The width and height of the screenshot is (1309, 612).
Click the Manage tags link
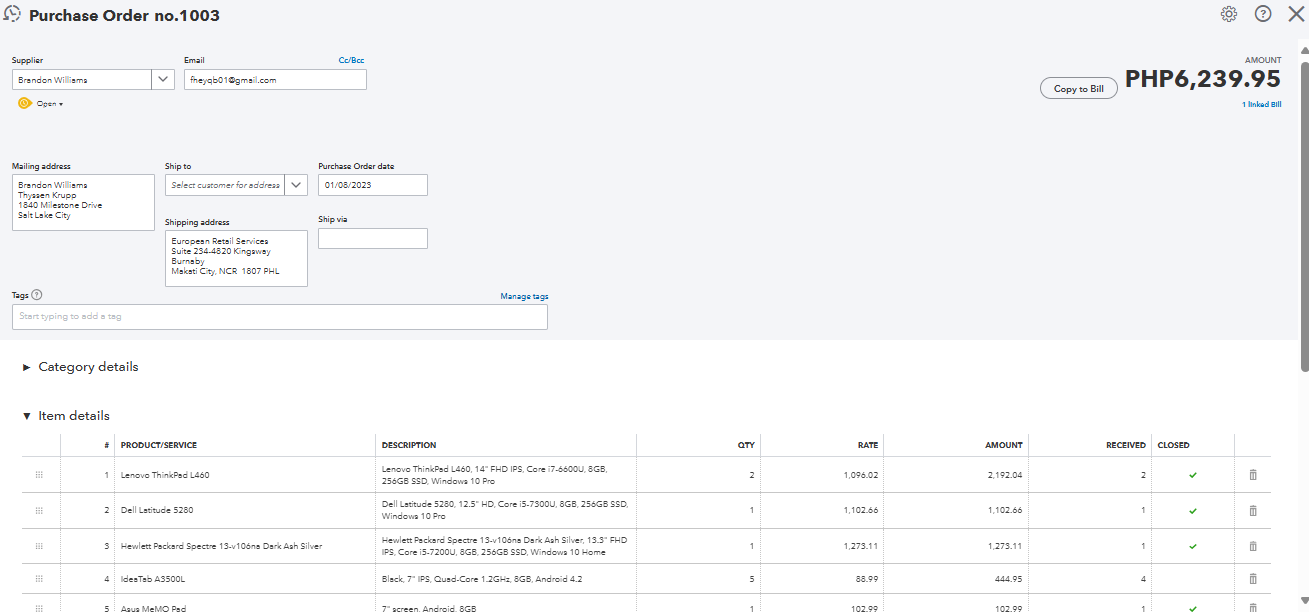click(524, 297)
